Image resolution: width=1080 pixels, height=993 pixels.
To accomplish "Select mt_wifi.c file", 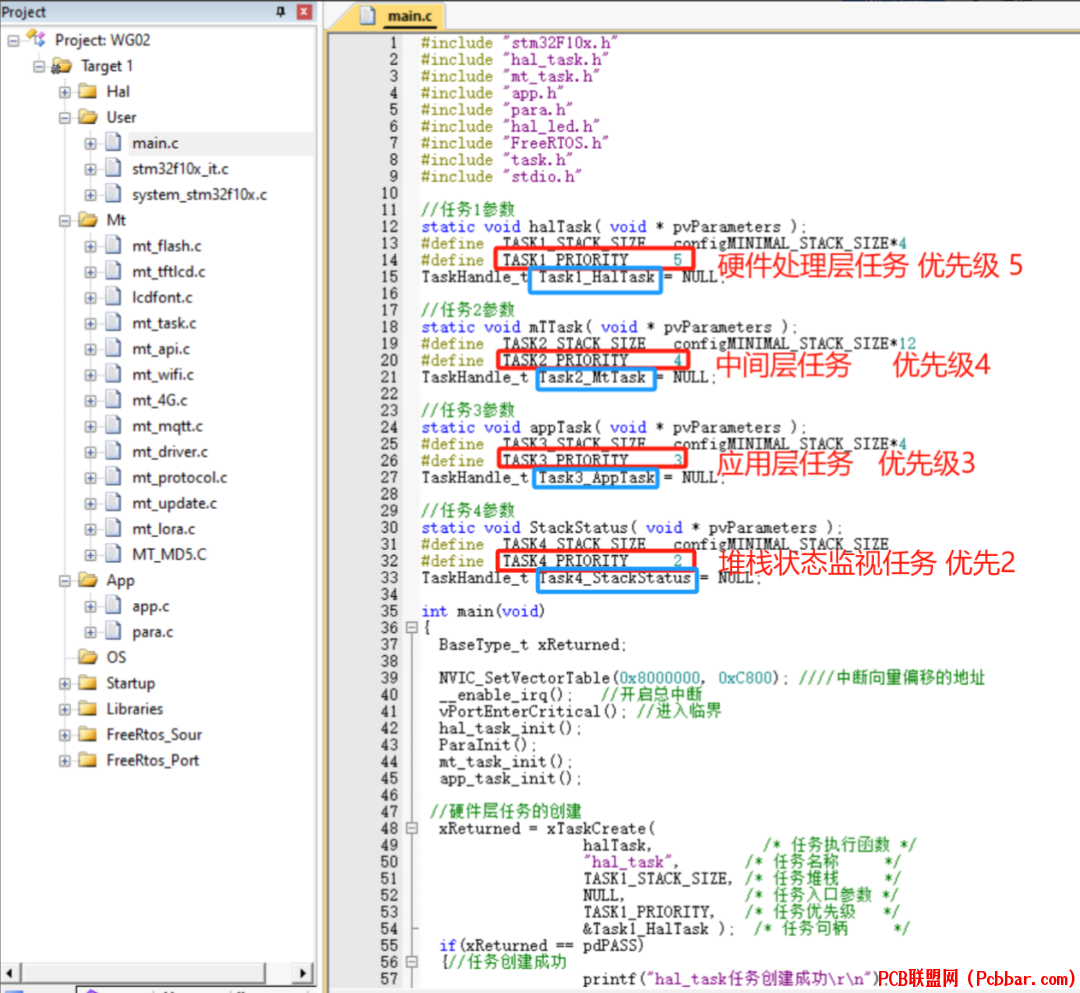I will coord(163,375).
